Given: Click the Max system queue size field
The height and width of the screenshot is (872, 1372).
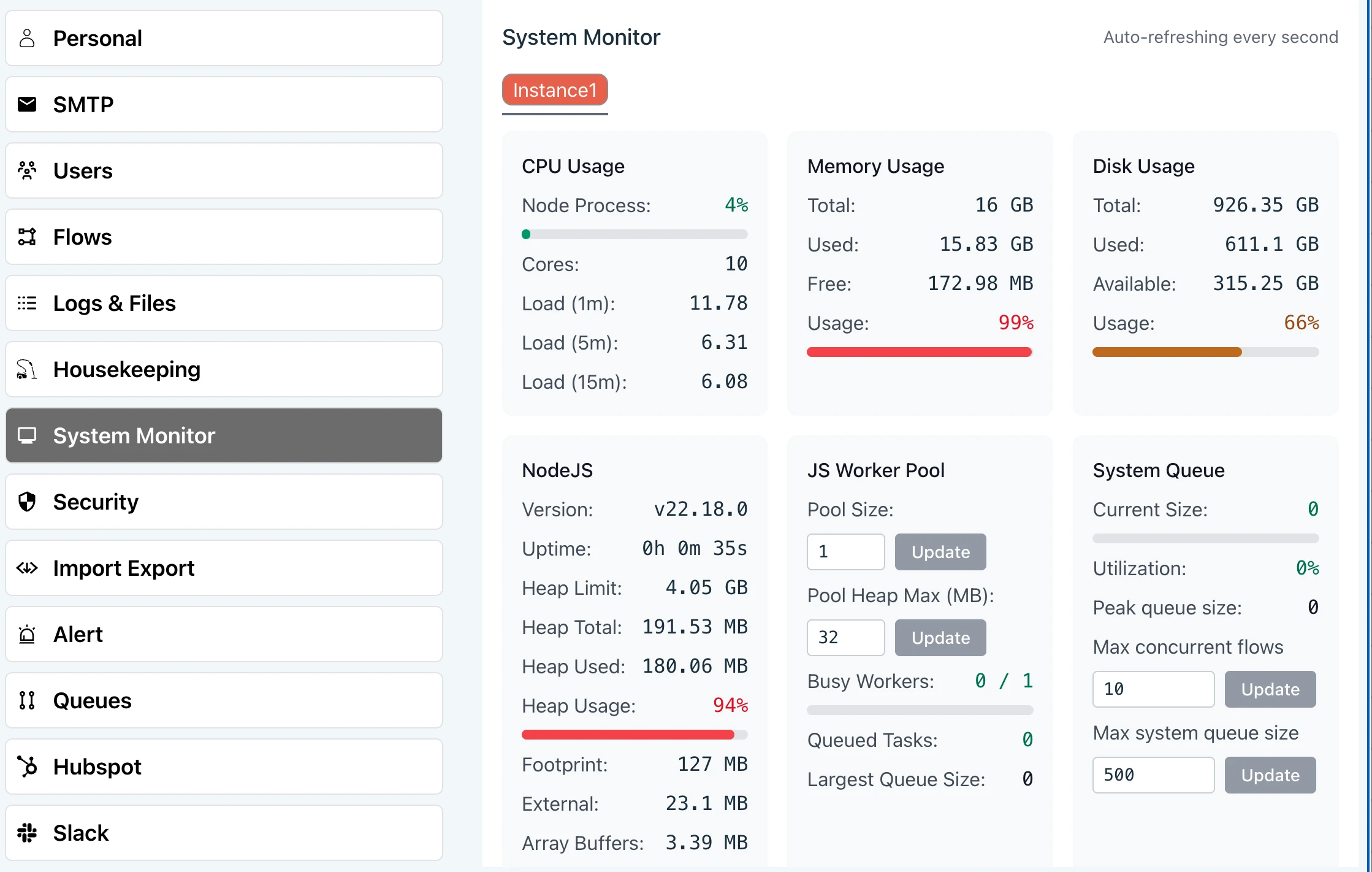Looking at the screenshot, I should click(x=1153, y=775).
